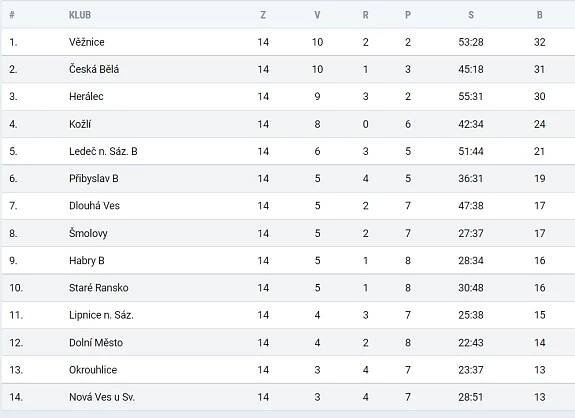The image size is (575, 418).
Task: Select the Herálec team name
Action: (x=86, y=96)
